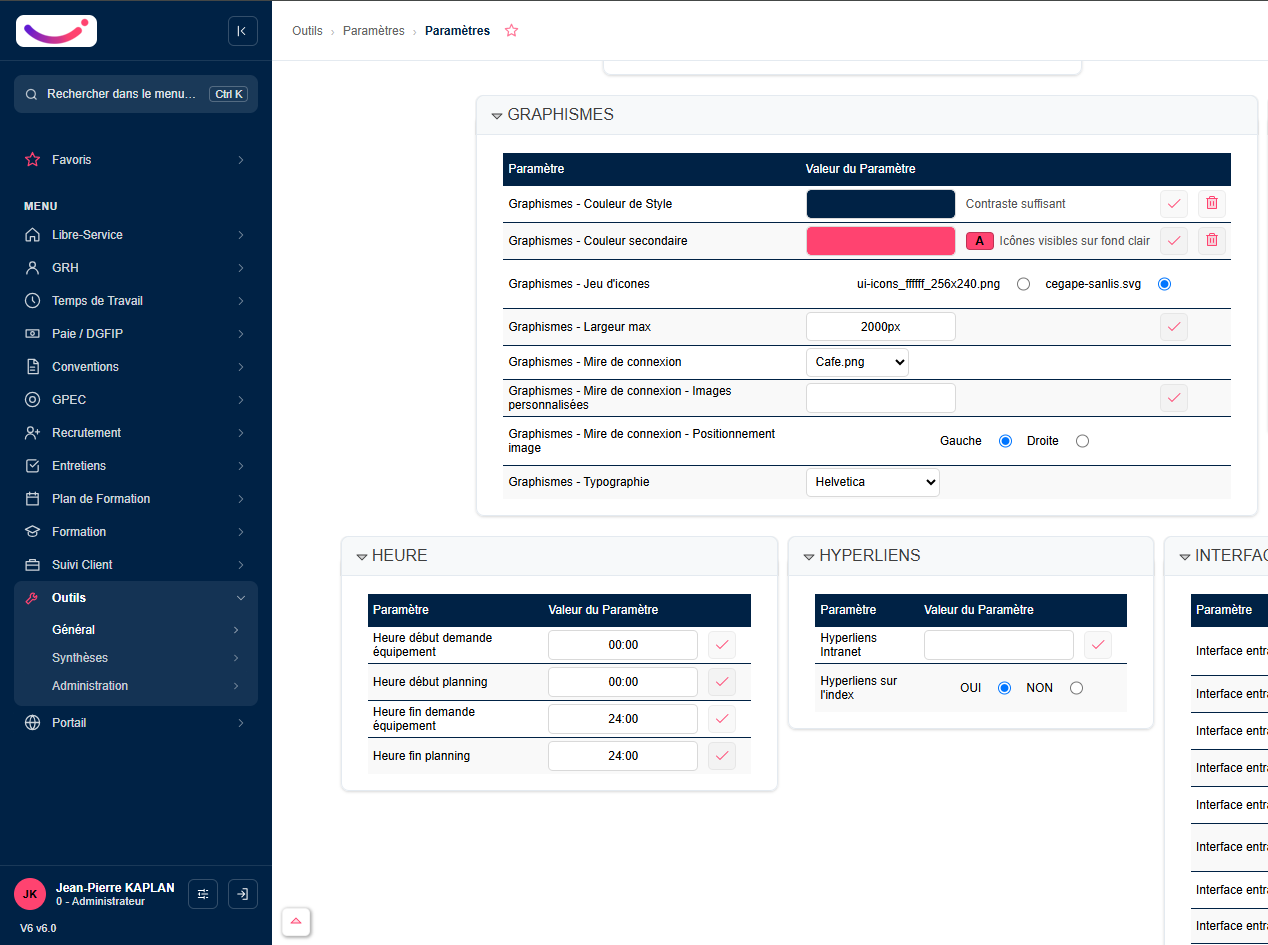
Task: Open the Temps de Travail menu
Action: point(136,301)
